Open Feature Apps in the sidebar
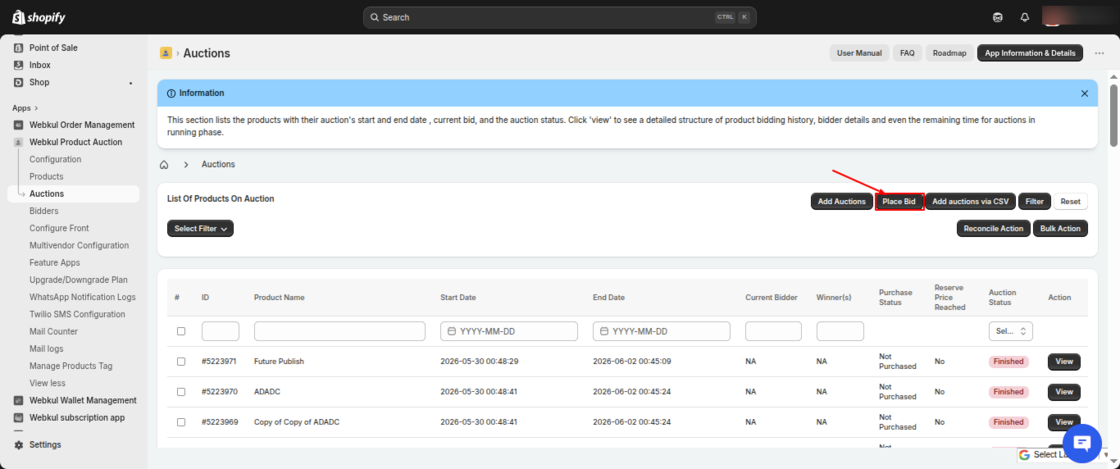The height and width of the screenshot is (469, 1120). pyautogui.click(x=54, y=263)
